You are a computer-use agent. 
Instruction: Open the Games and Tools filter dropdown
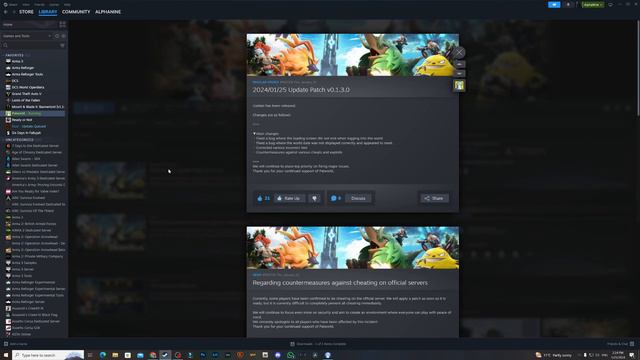click(x=27, y=36)
